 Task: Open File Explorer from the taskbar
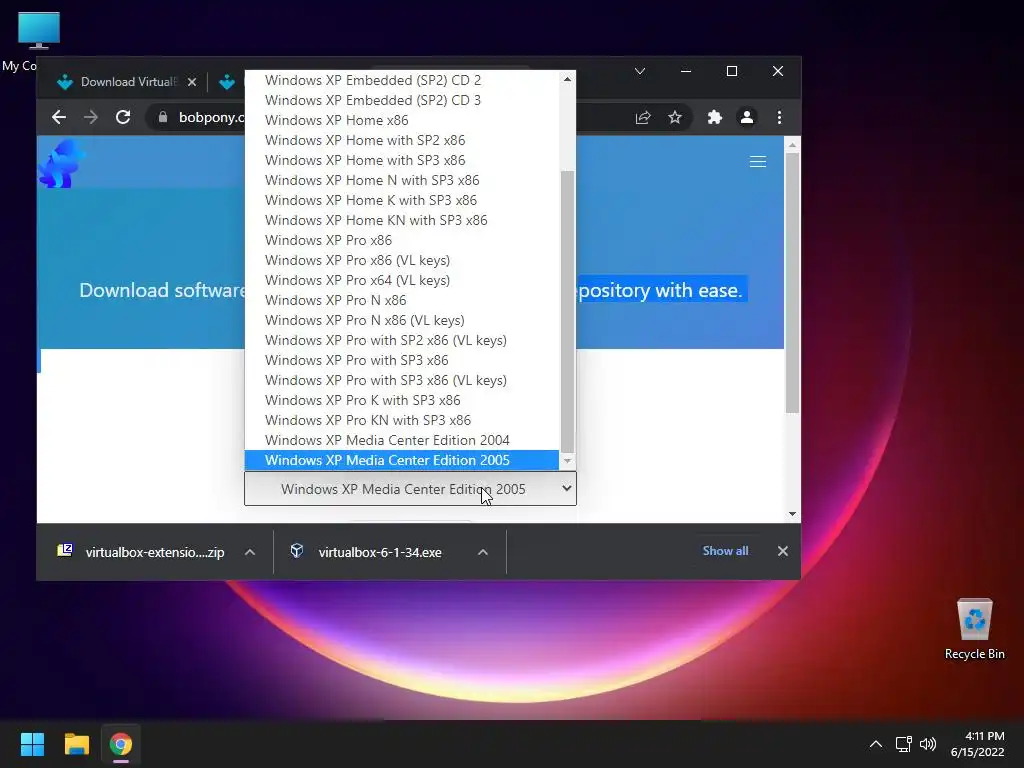point(76,744)
